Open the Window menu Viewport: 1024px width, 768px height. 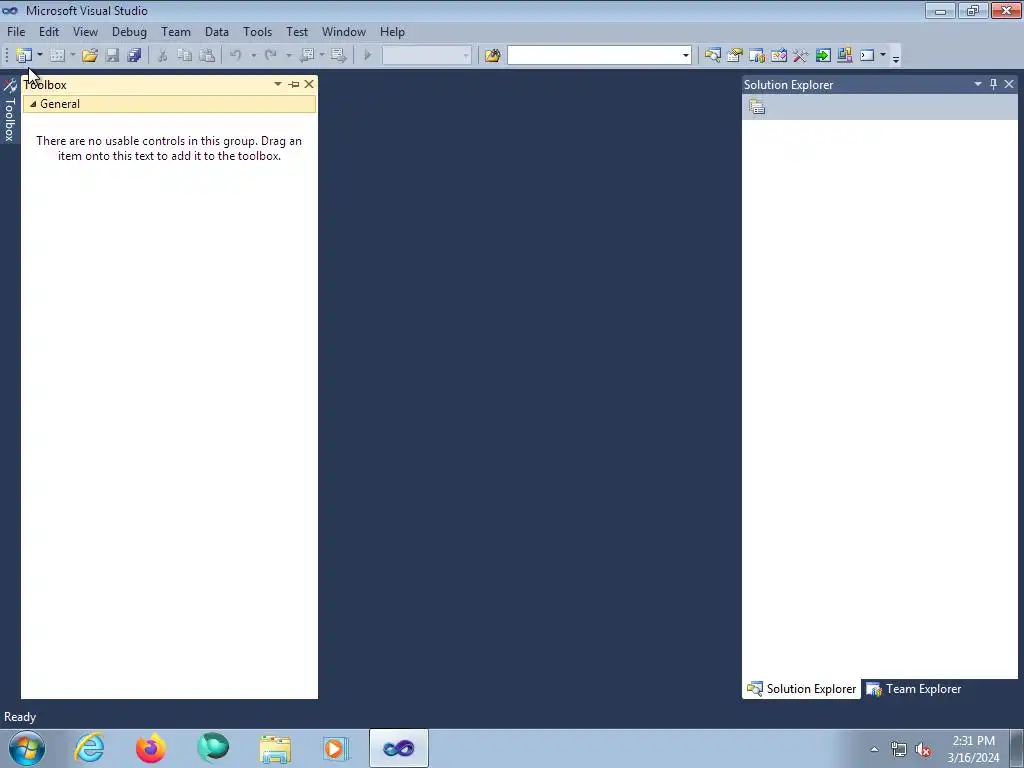click(344, 31)
